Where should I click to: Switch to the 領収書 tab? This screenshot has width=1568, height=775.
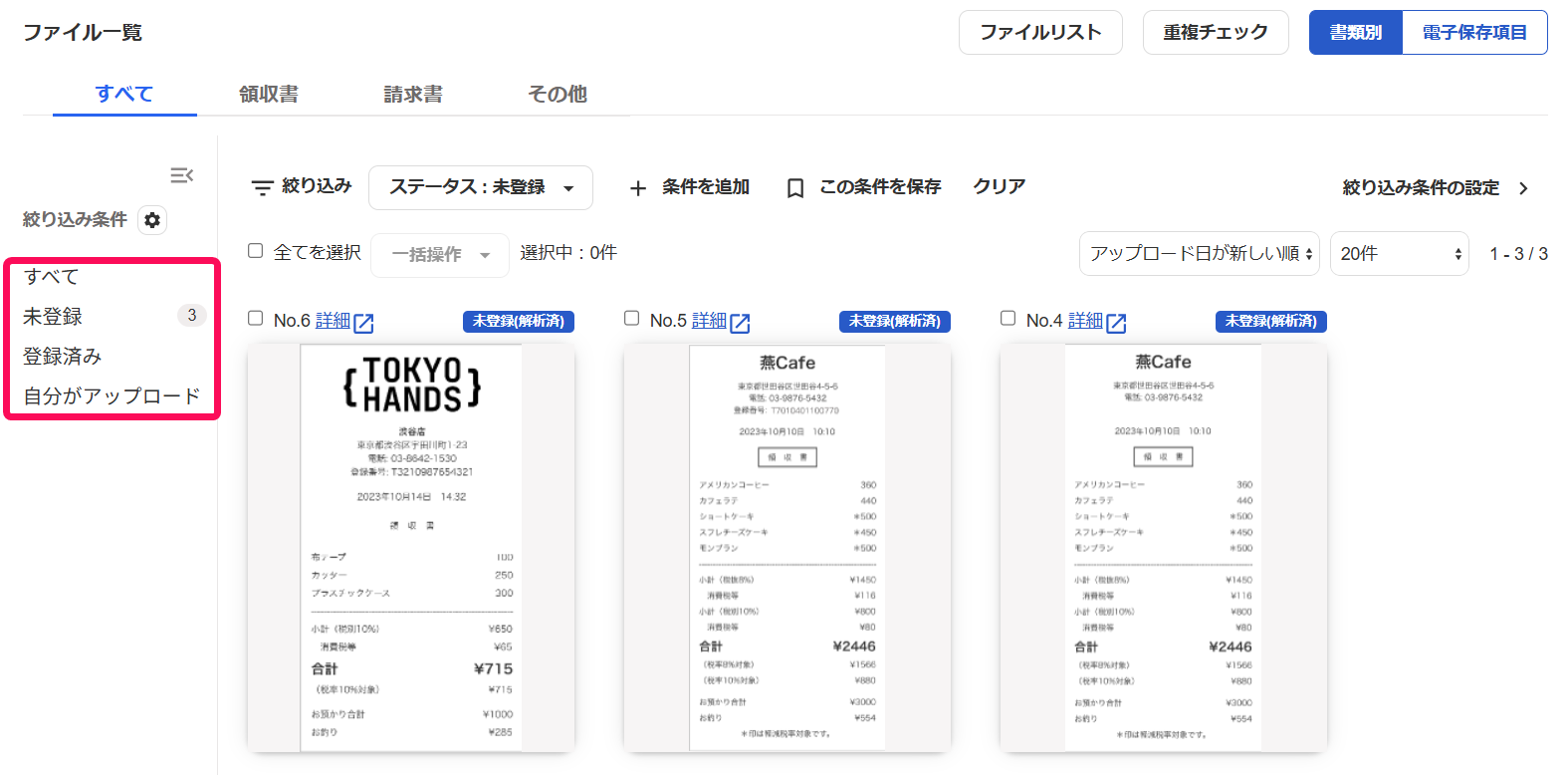pos(269,94)
